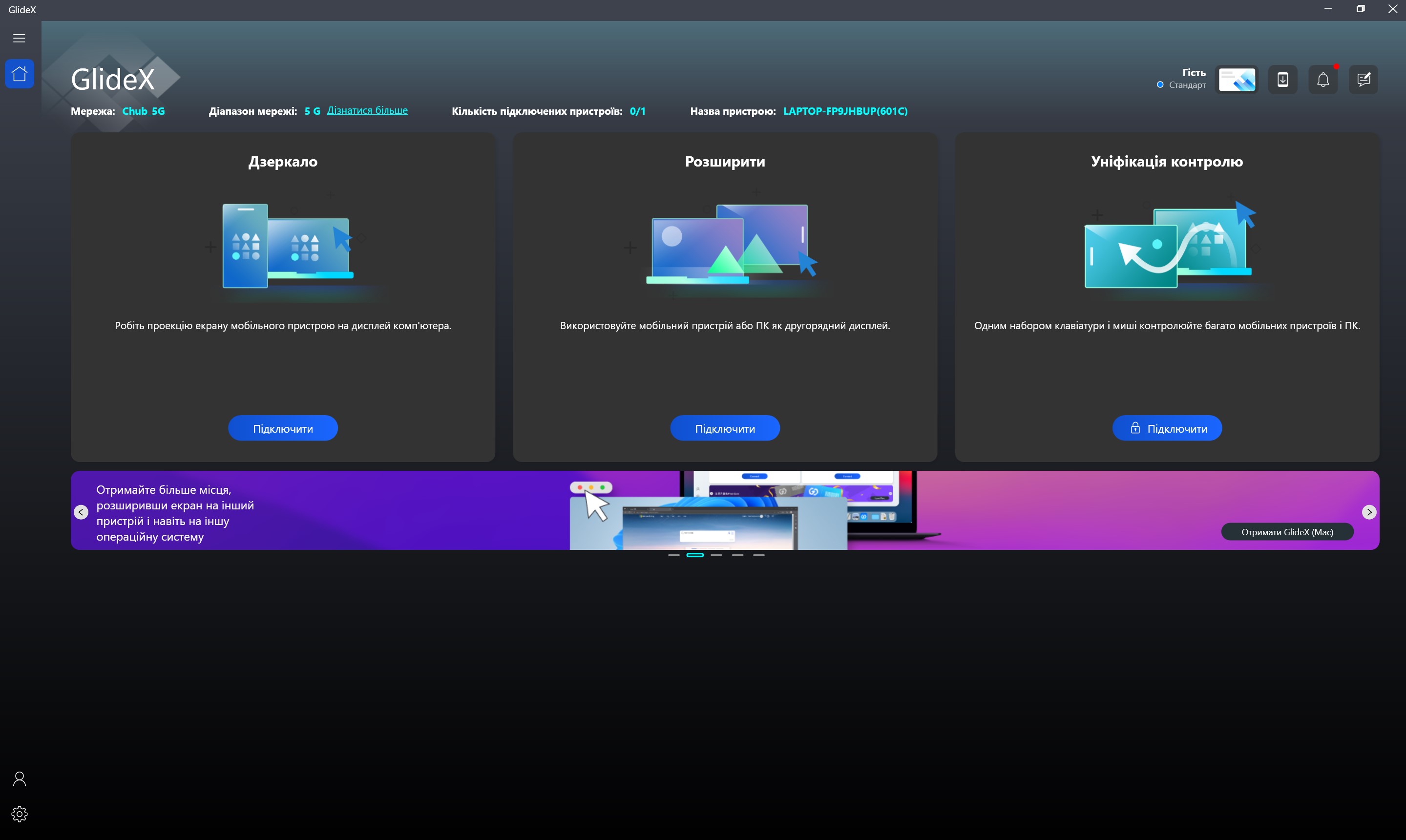Click the Home icon in the sidebar

tap(19, 74)
